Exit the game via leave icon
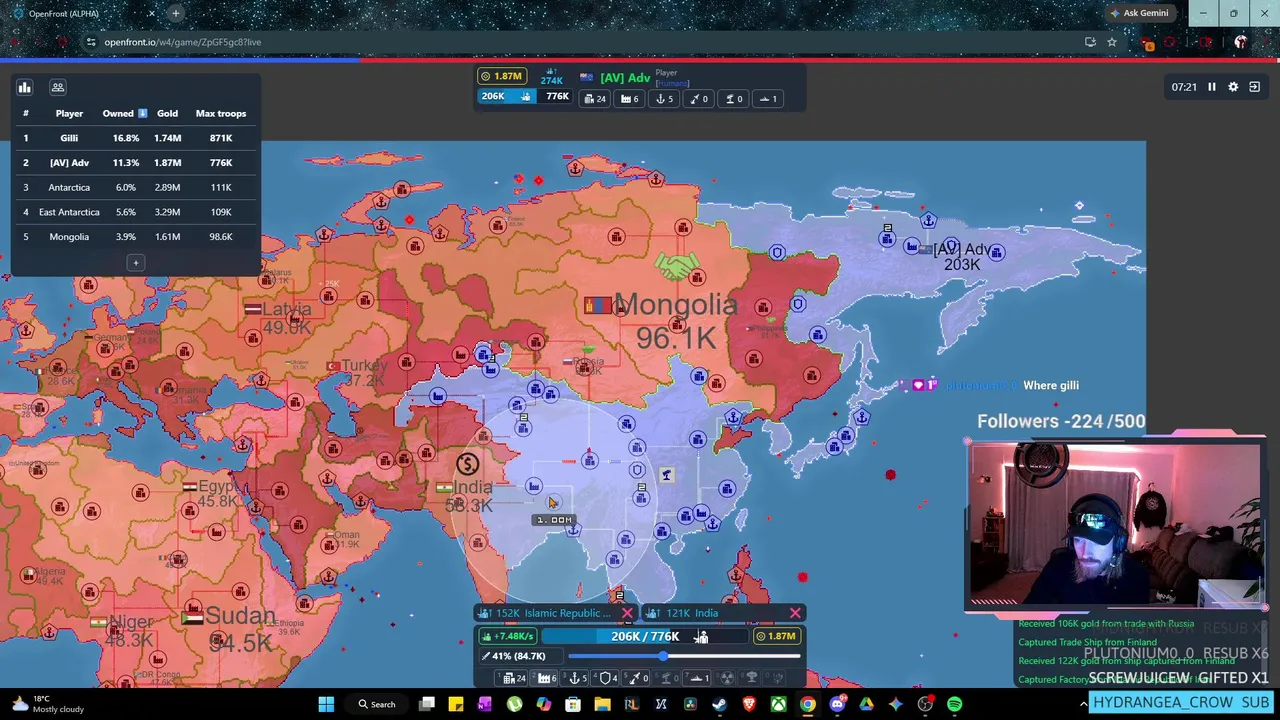The height and width of the screenshot is (720, 1280). 1255,87
